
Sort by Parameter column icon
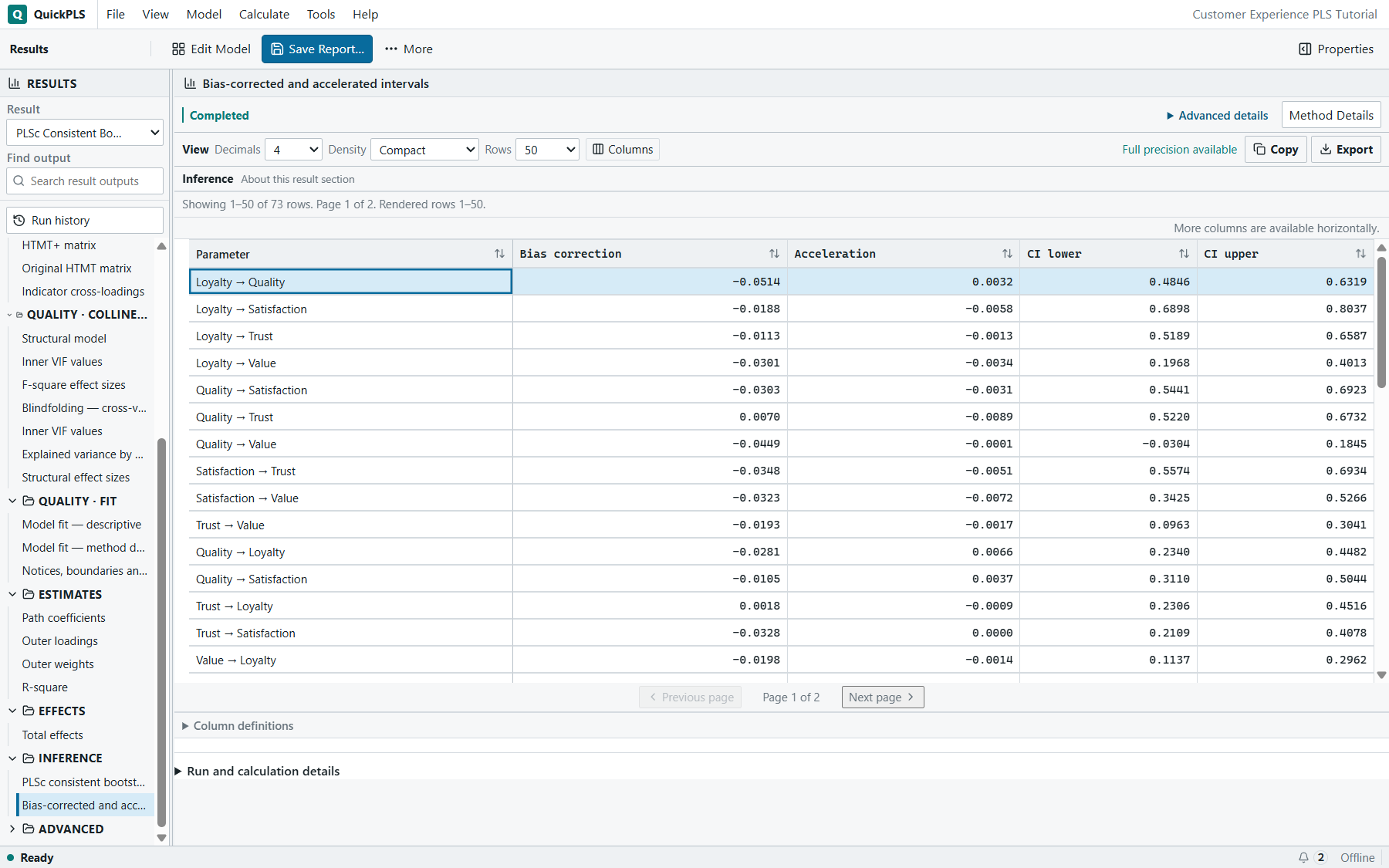point(499,254)
